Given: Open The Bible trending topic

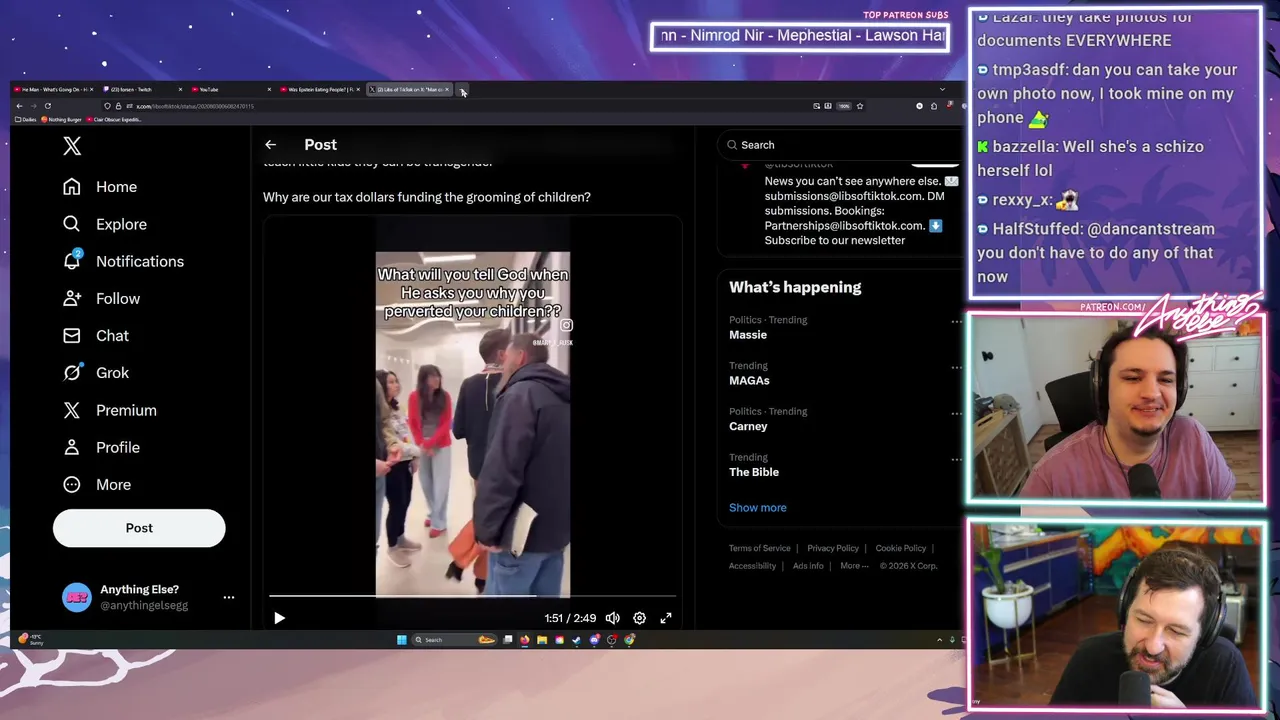Looking at the screenshot, I should 754,472.
